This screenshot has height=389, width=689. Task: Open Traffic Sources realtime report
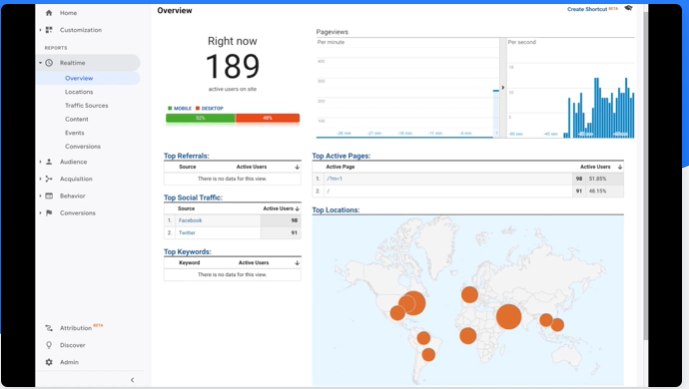(x=87, y=105)
